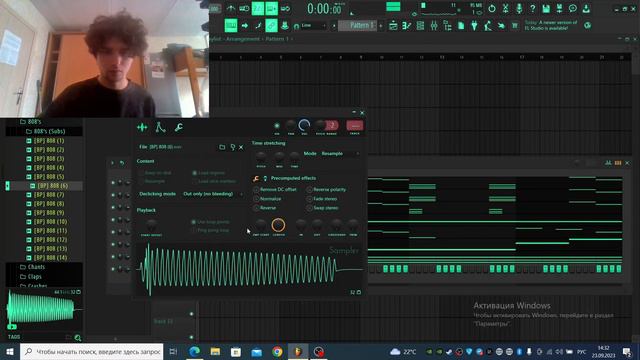This screenshot has height=360, width=640.
Task: Toggle Normalize option
Action: coord(256,199)
